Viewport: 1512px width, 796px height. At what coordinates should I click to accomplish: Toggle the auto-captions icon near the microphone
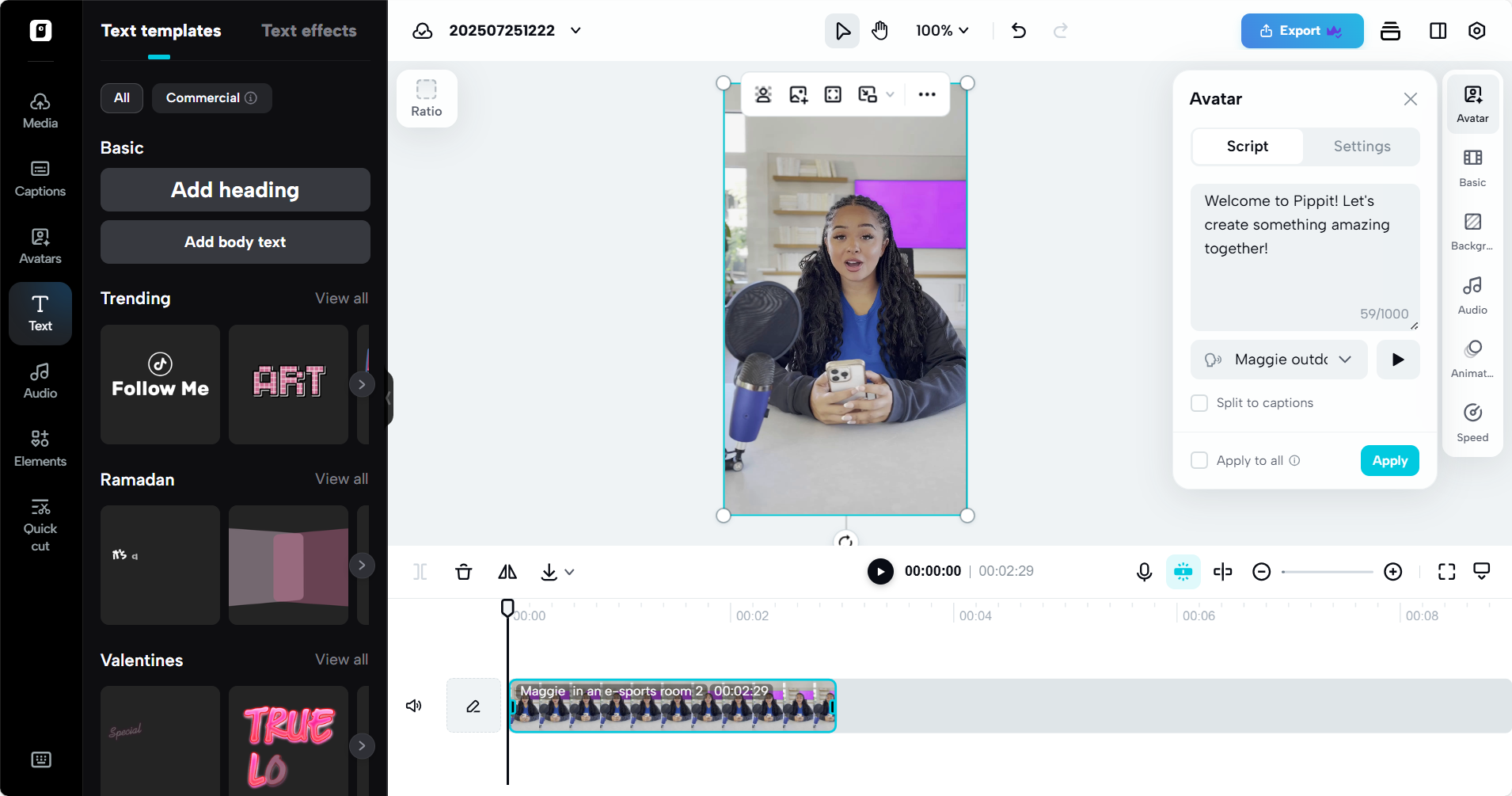[x=1183, y=571]
